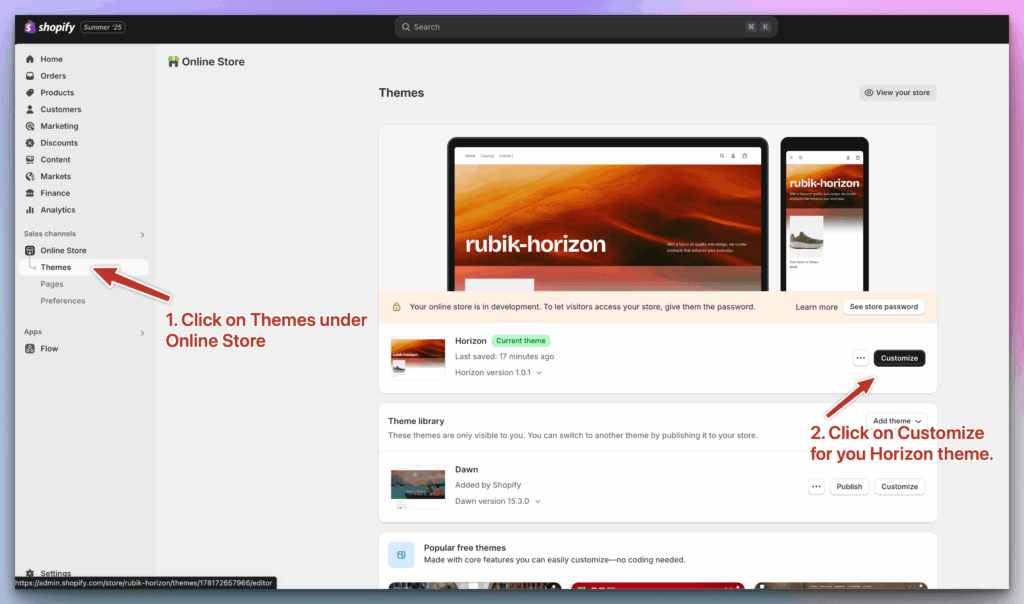Click the Summer '25 edition badge
Screen dimensions: 1024x604
103,27
